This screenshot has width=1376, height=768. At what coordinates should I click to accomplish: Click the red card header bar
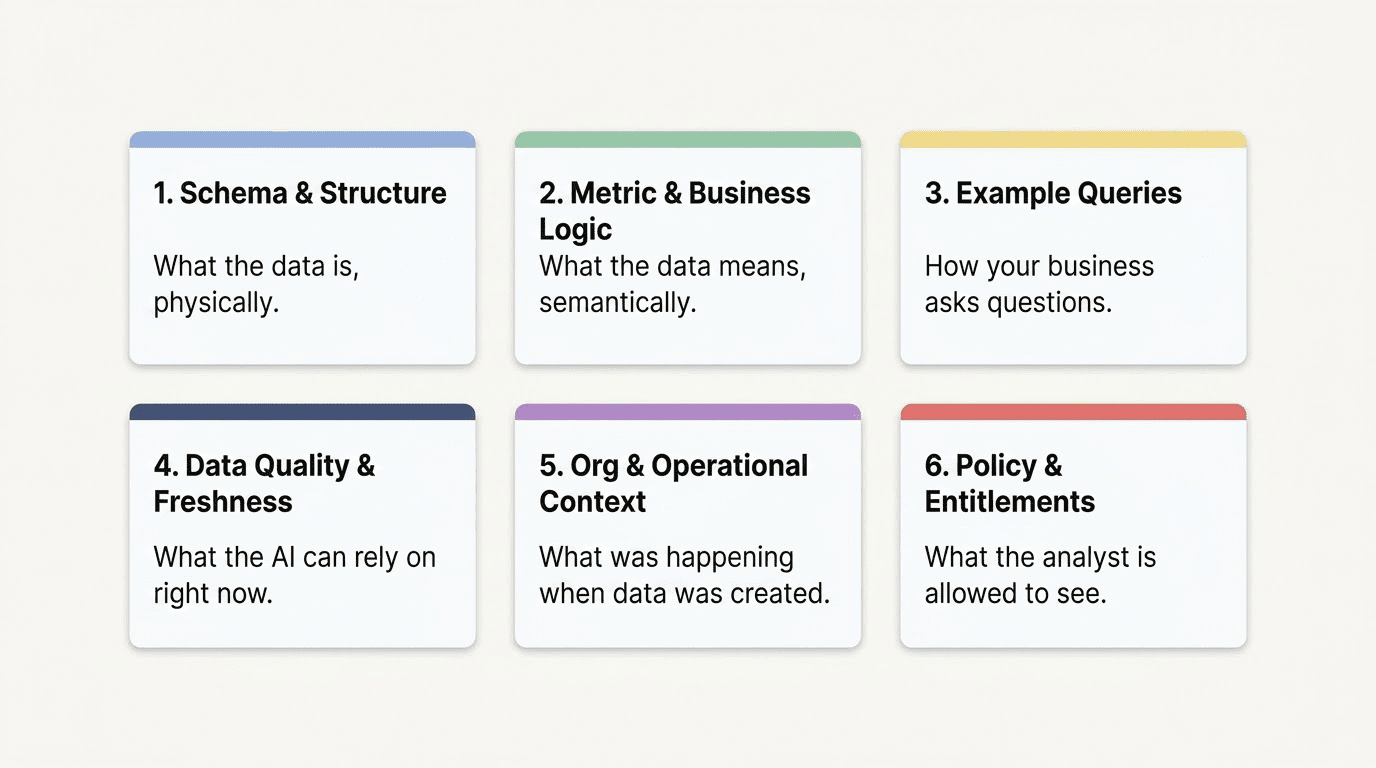[1073, 412]
